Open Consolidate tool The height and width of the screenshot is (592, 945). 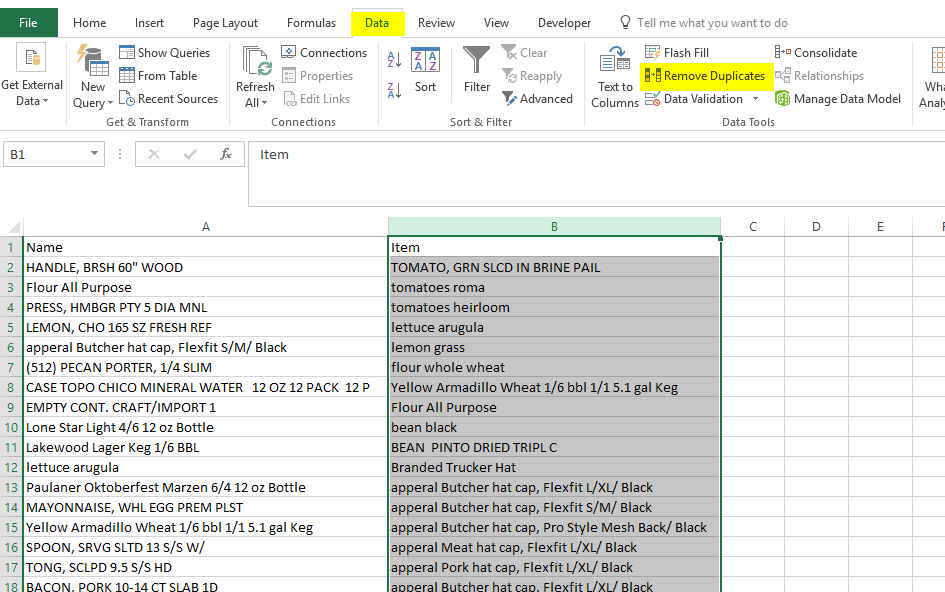point(816,52)
